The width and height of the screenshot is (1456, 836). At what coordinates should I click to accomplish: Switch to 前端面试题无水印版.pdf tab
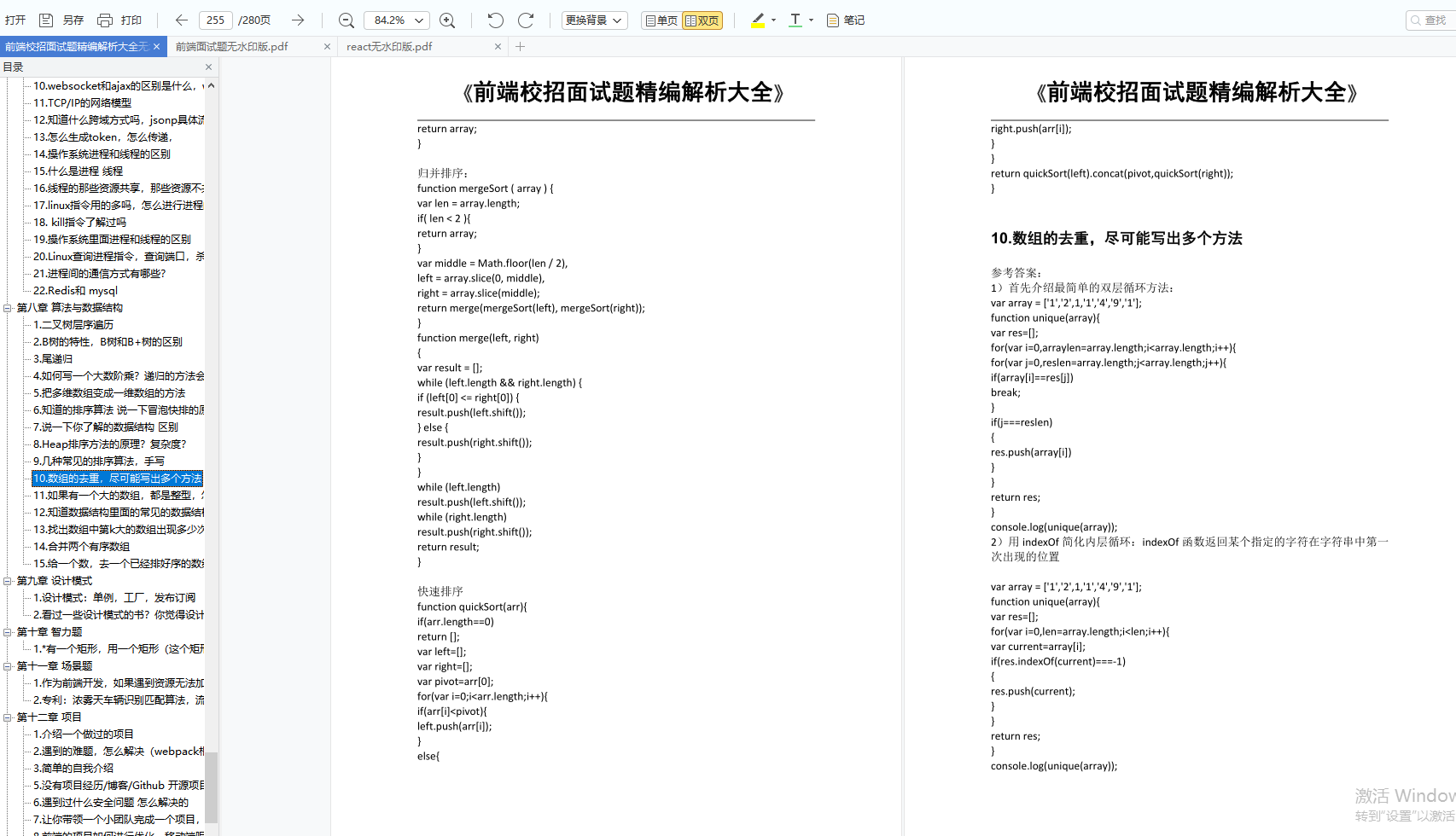[x=232, y=46]
